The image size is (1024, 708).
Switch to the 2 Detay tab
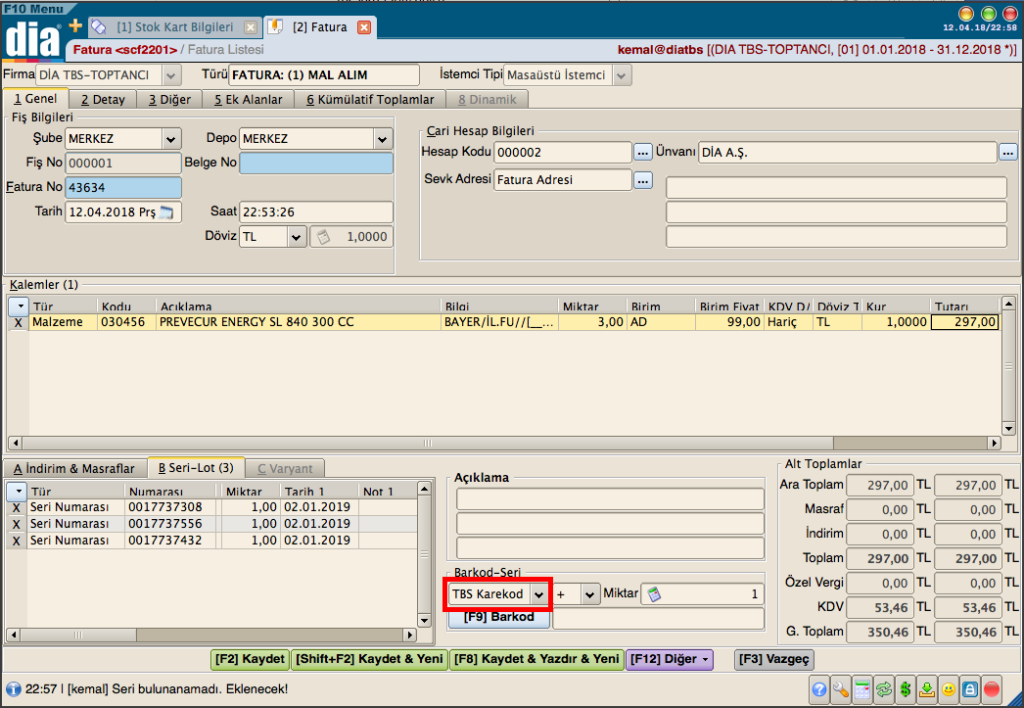coord(103,99)
